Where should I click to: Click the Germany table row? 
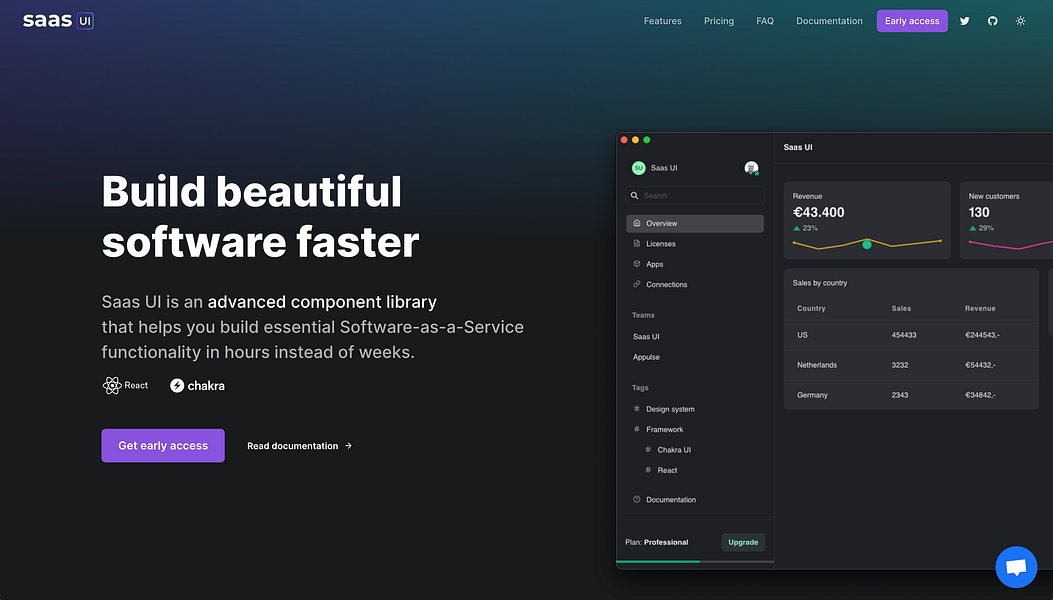[911, 395]
